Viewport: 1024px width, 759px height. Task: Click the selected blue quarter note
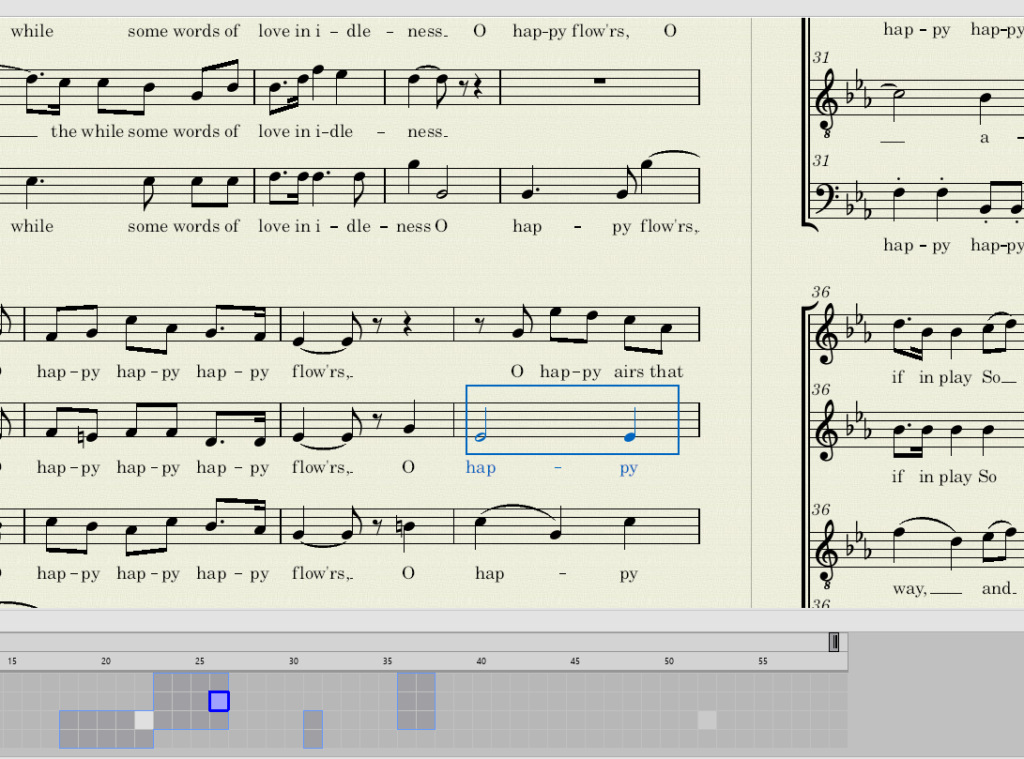(630, 436)
